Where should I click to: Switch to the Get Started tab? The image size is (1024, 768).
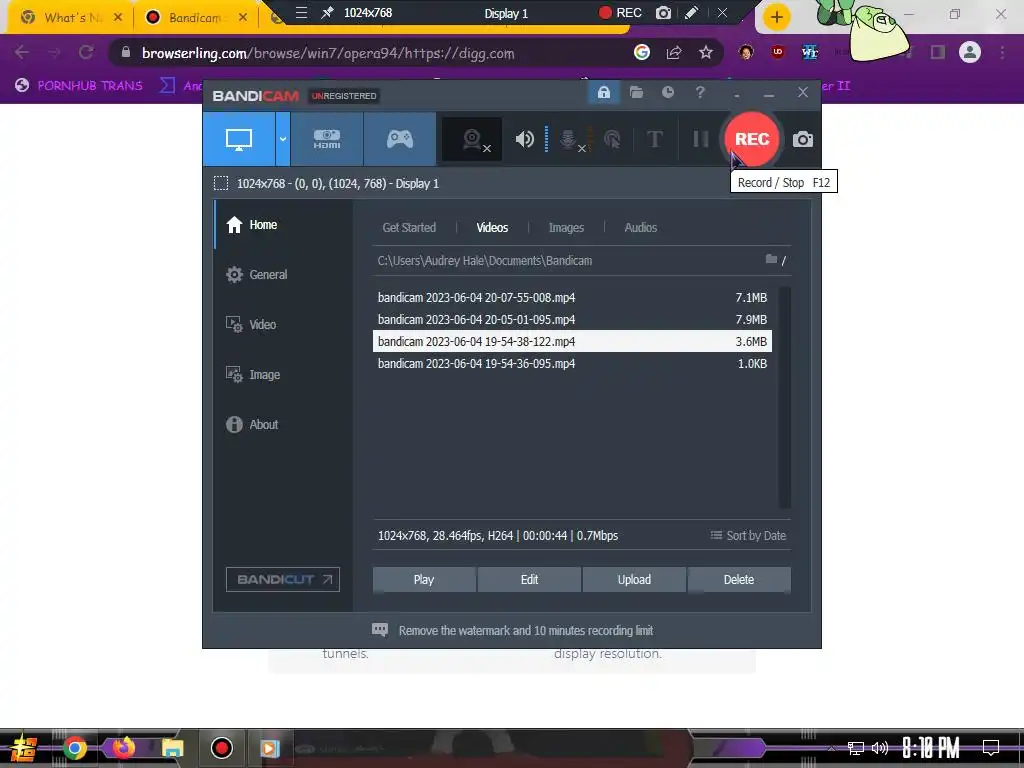click(x=409, y=227)
